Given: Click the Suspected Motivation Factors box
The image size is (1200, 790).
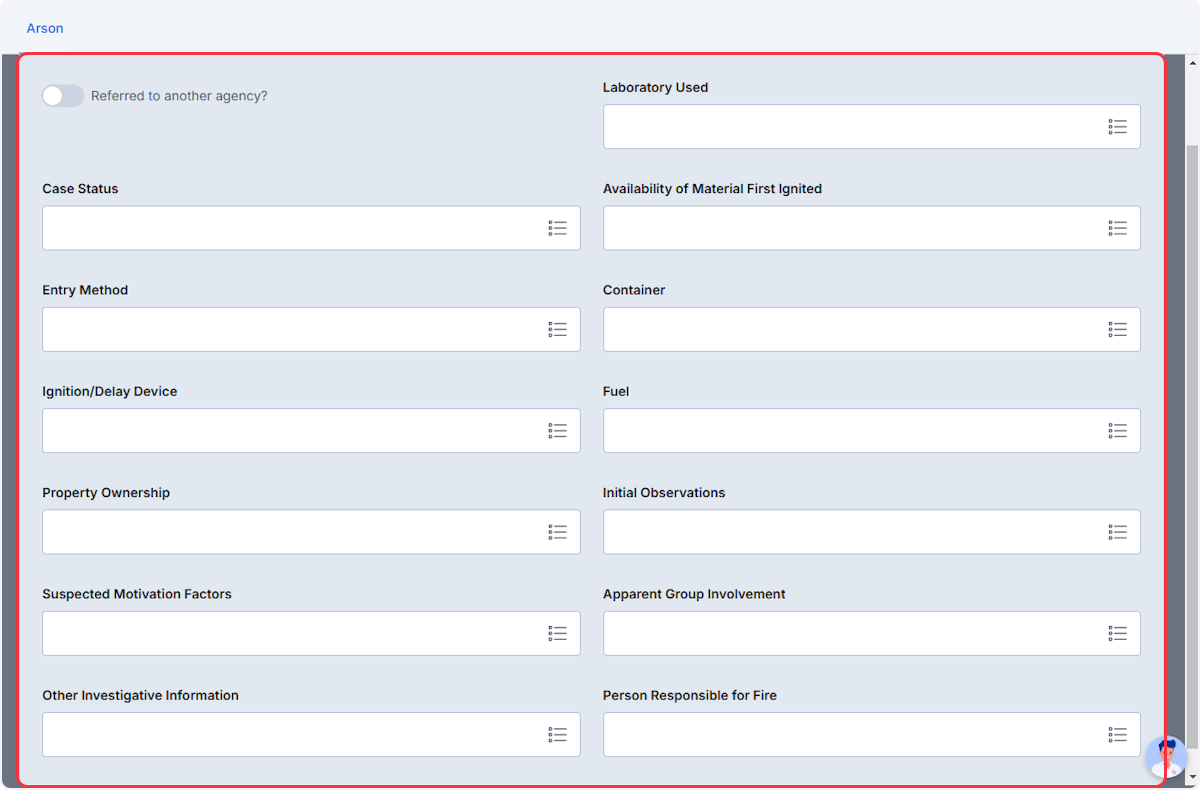Looking at the screenshot, I should [311, 633].
